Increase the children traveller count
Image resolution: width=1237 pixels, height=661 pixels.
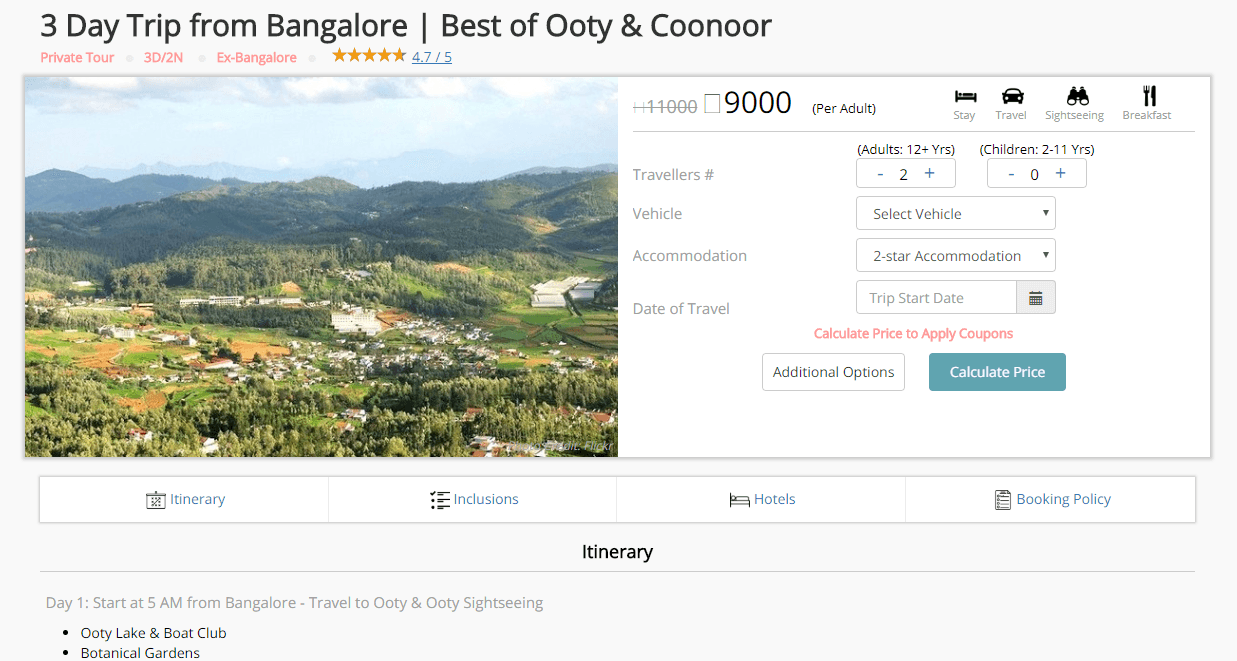coord(1060,174)
